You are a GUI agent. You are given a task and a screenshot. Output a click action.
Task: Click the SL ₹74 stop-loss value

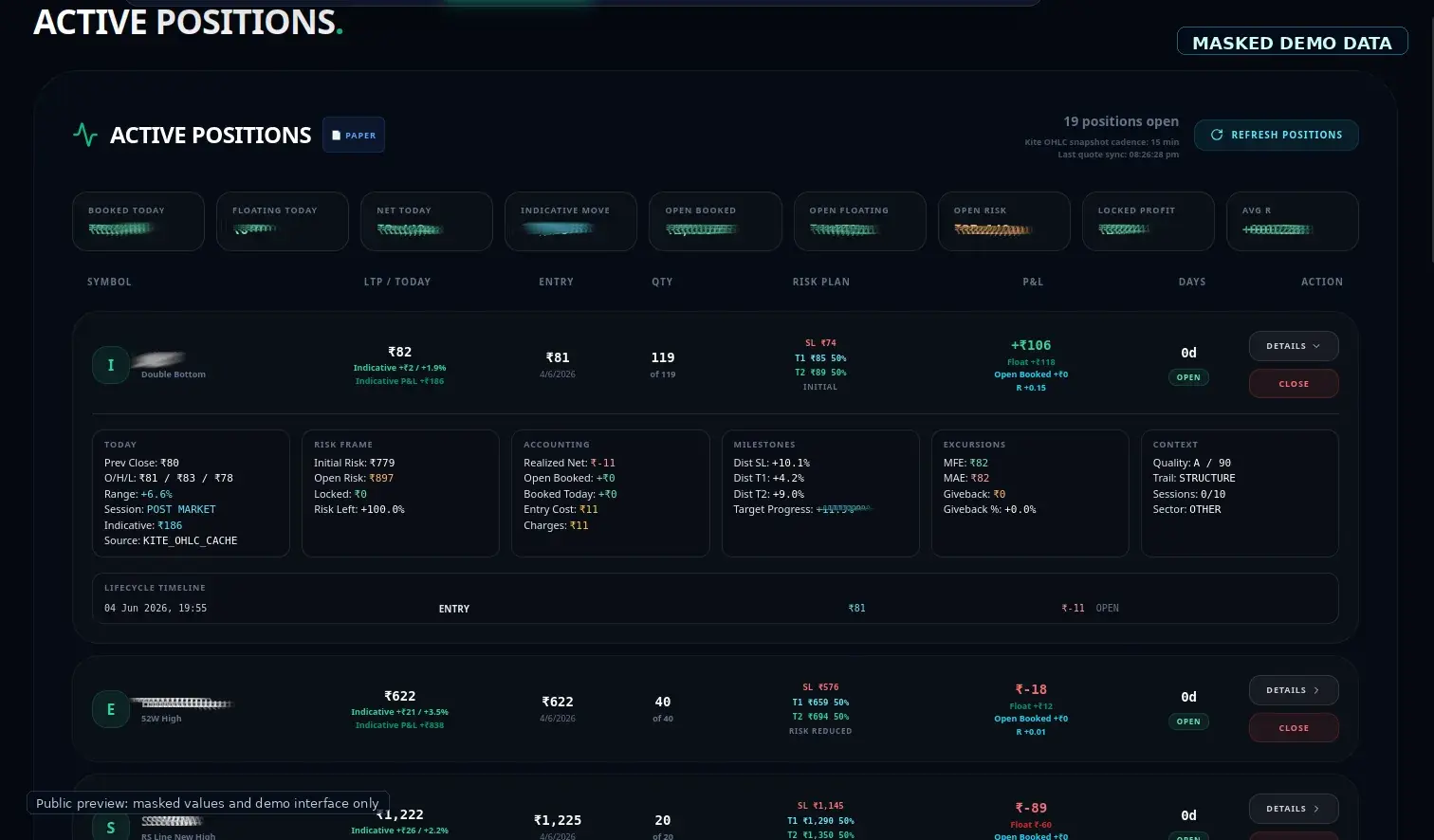point(820,343)
